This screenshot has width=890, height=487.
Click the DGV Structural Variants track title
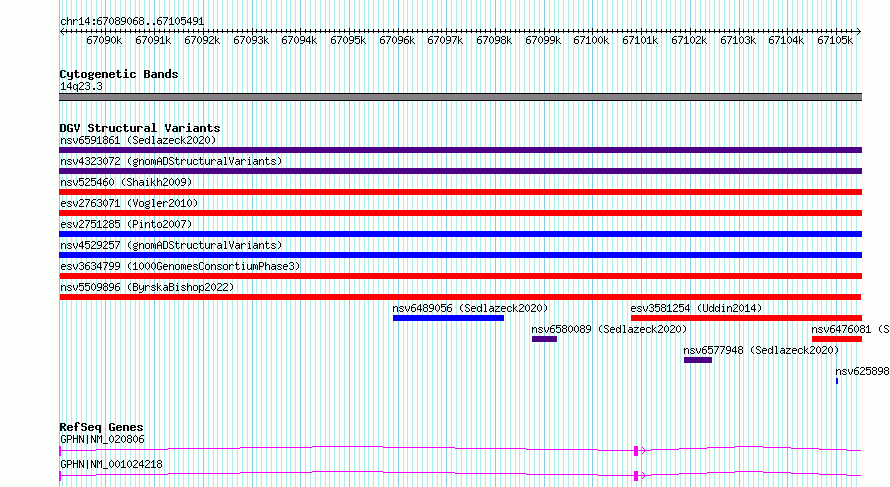pyautogui.click(x=140, y=128)
